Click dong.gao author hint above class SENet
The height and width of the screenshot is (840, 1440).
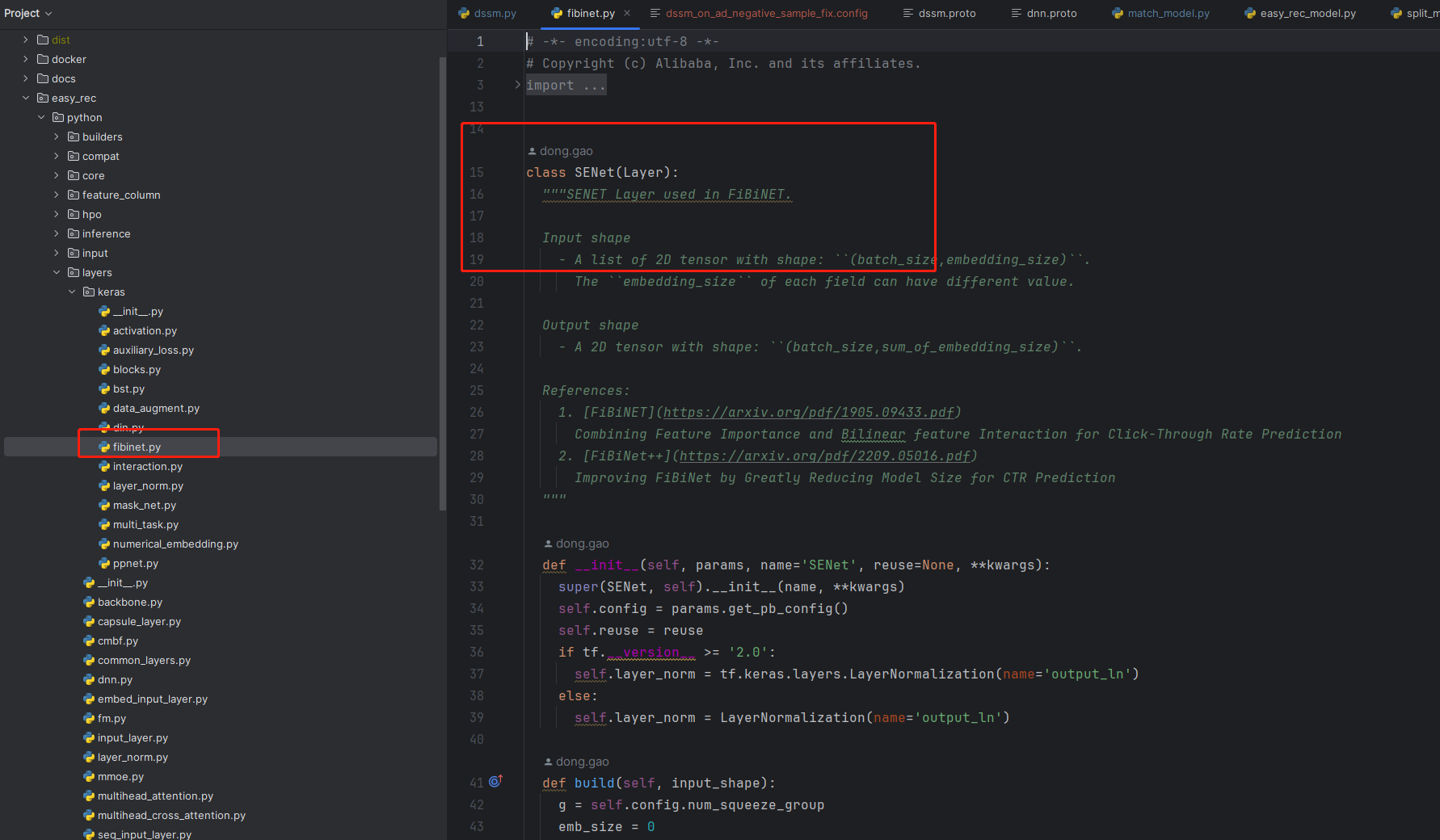tap(560, 151)
